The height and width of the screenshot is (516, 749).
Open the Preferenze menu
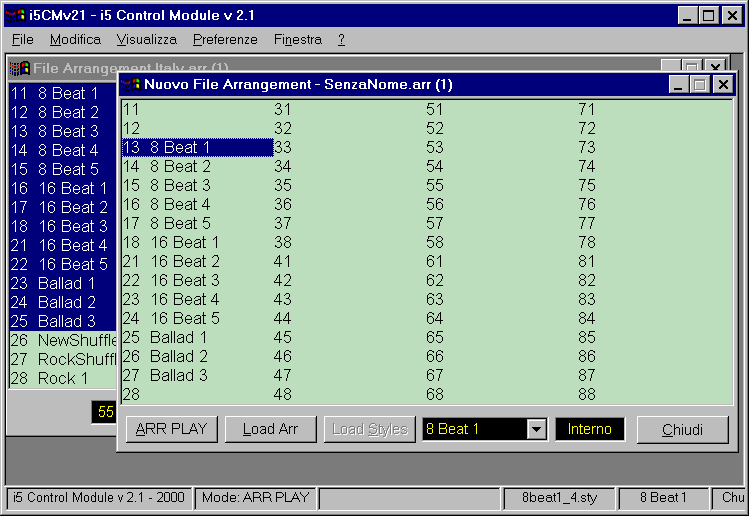225,40
